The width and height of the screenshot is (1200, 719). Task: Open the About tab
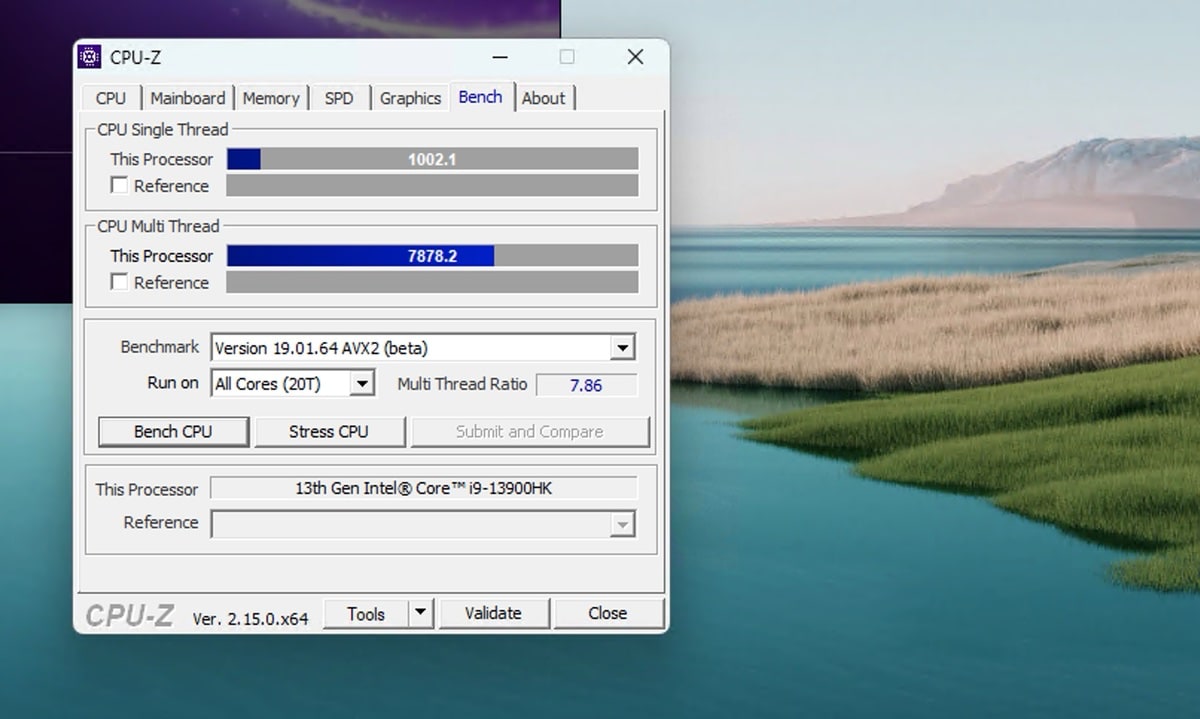pos(543,98)
